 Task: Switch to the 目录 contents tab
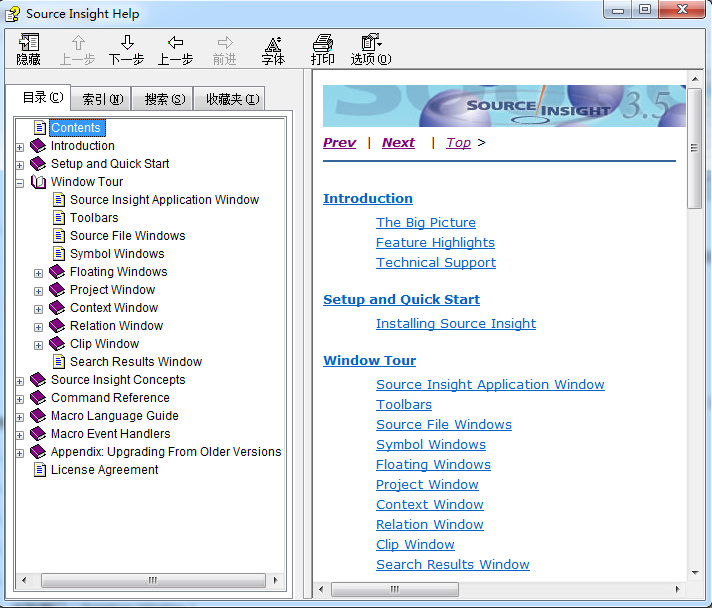(x=39, y=97)
